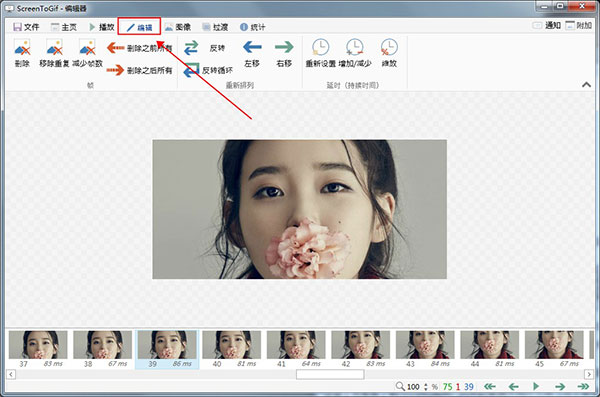Image resolution: width=600 pixels, height=397 pixels.
Task: Click the Extras (附加) button
Action: click(x=579, y=25)
